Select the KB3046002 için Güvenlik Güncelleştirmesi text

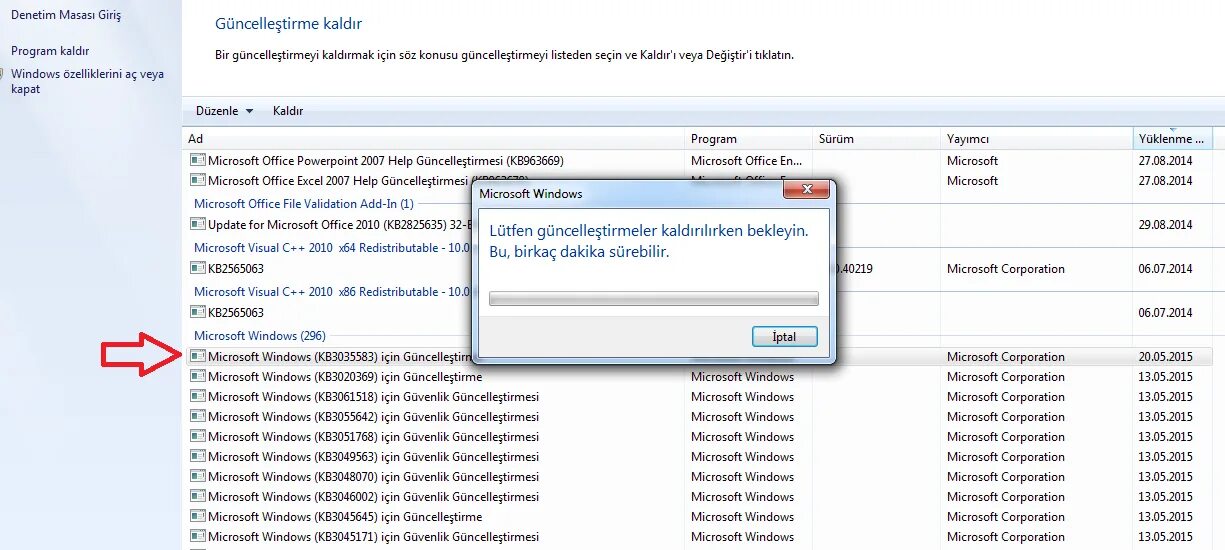pyautogui.click(x=373, y=497)
